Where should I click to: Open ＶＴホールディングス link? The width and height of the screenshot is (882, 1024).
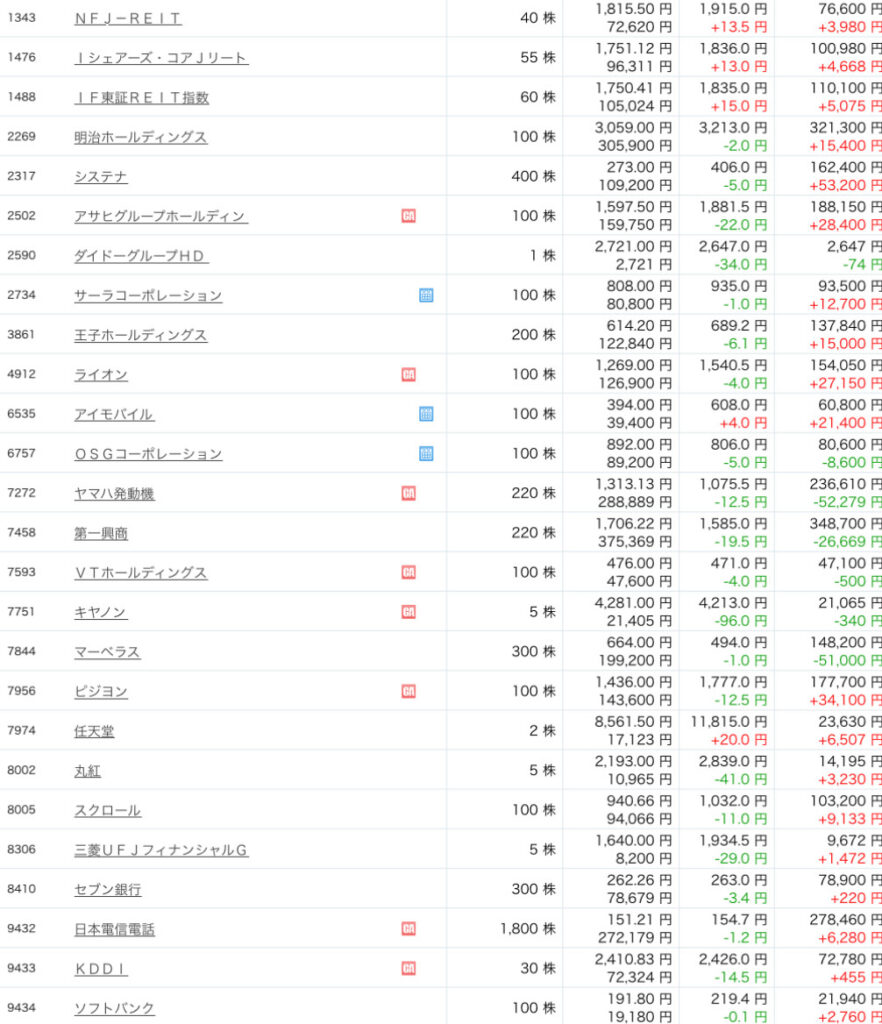pos(140,573)
